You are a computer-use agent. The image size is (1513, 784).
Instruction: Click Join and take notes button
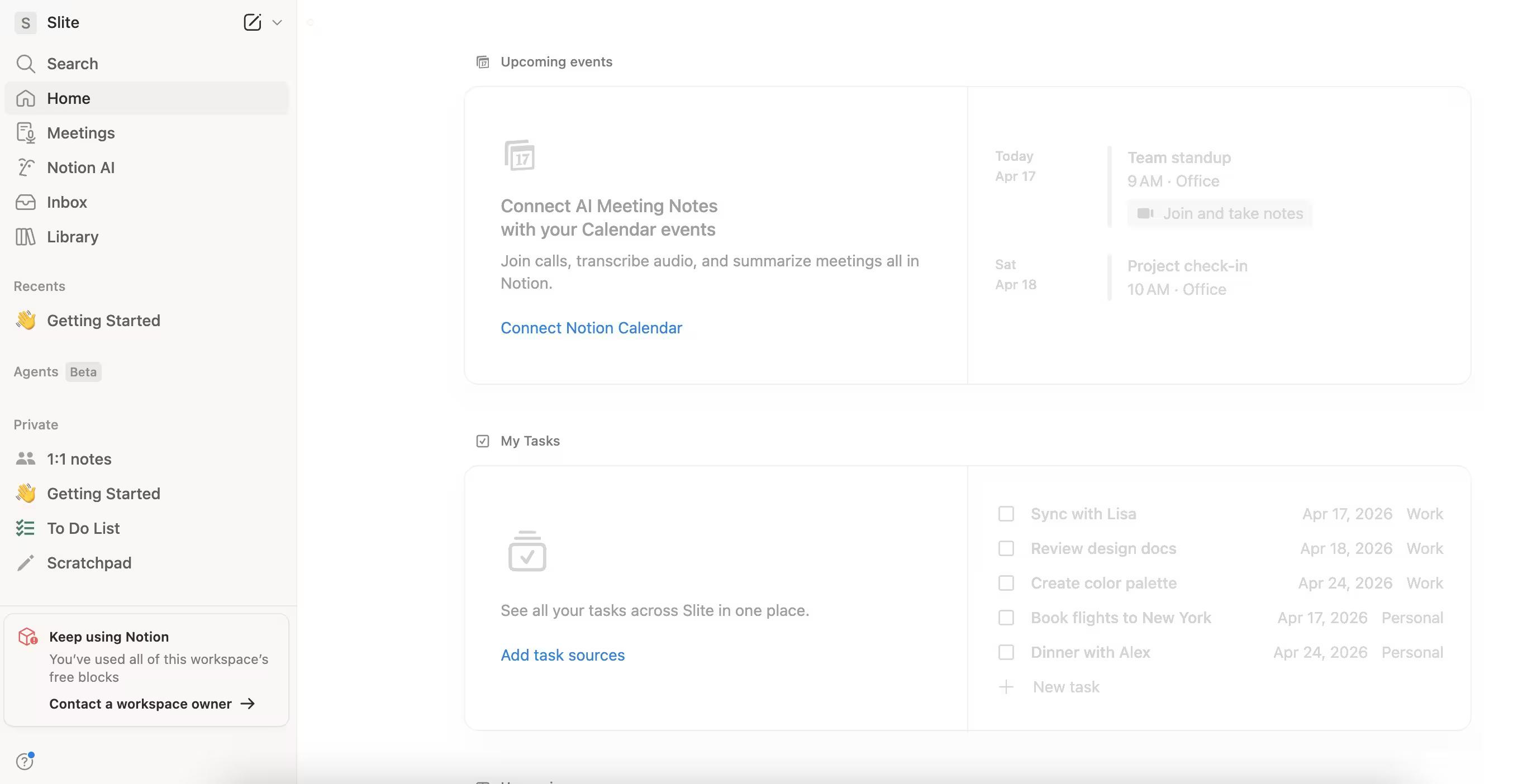(1219, 213)
